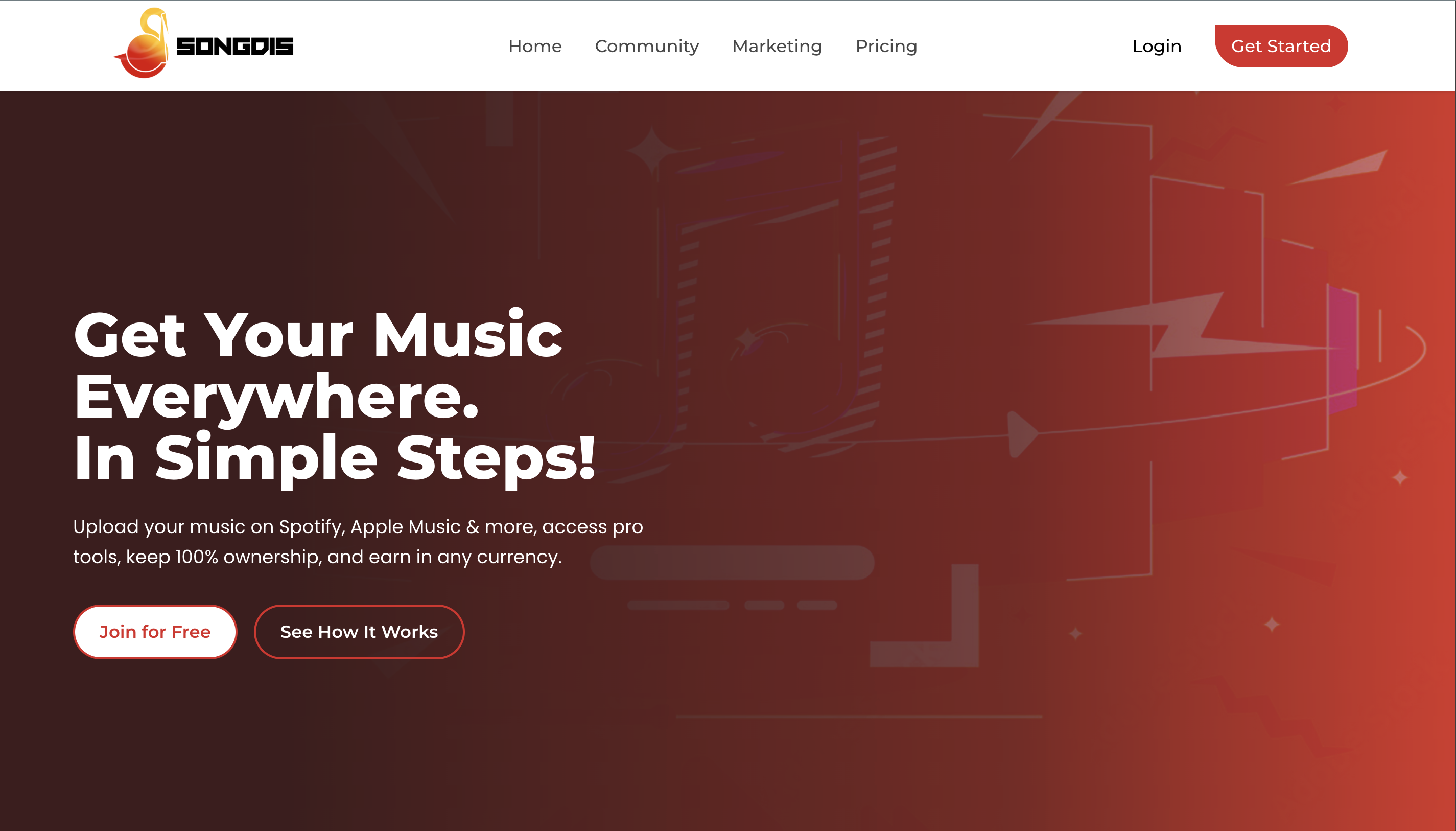
Task: Click the SONGDIS wordmark text
Action: (234, 46)
